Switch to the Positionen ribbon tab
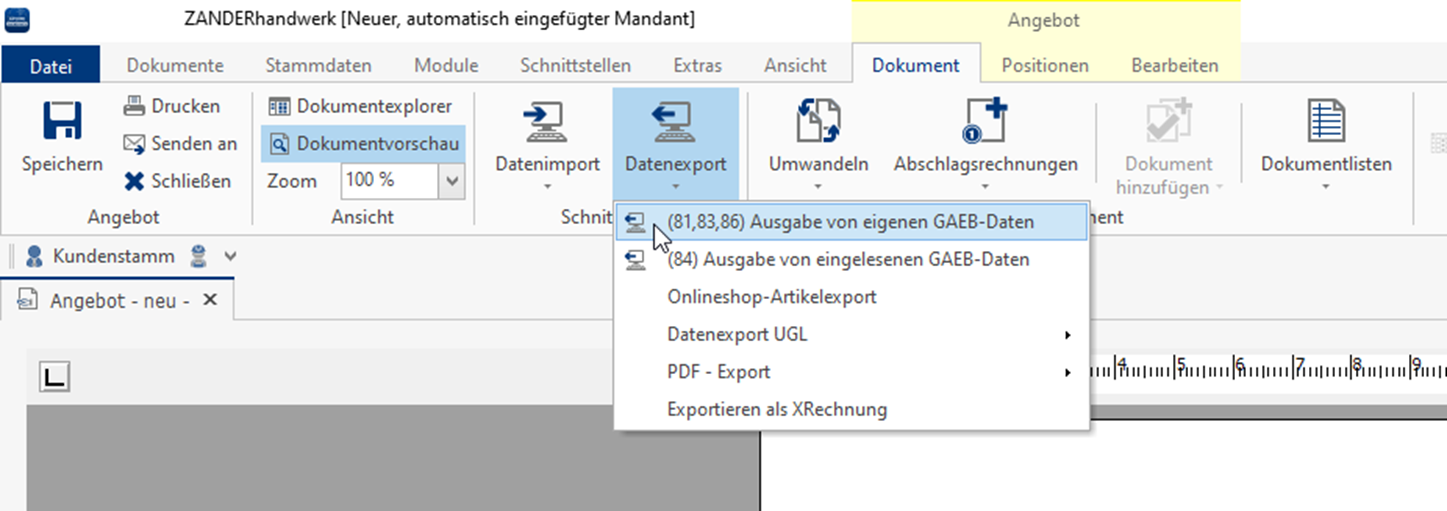This screenshot has width=1447, height=511. point(1045,66)
